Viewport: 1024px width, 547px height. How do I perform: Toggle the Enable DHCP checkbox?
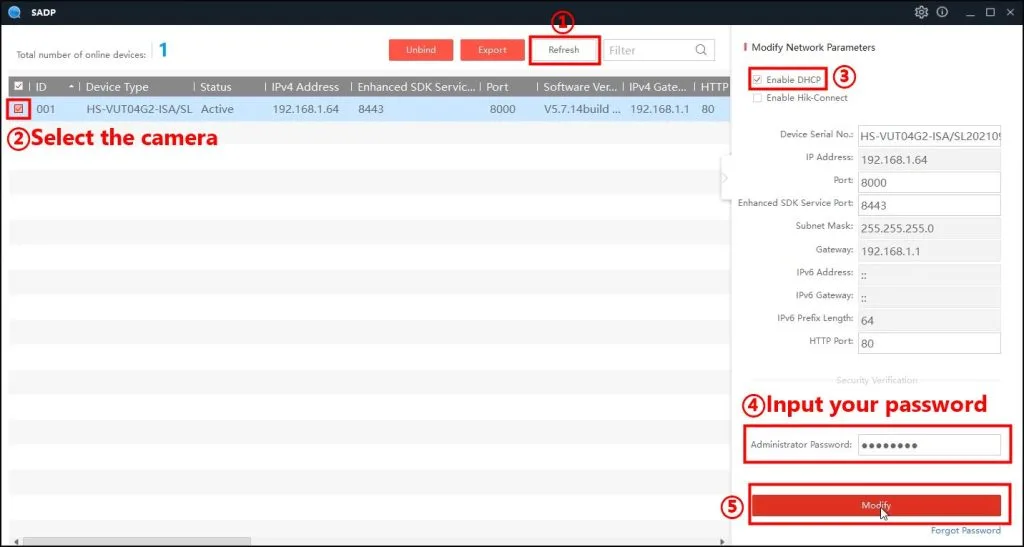757,80
